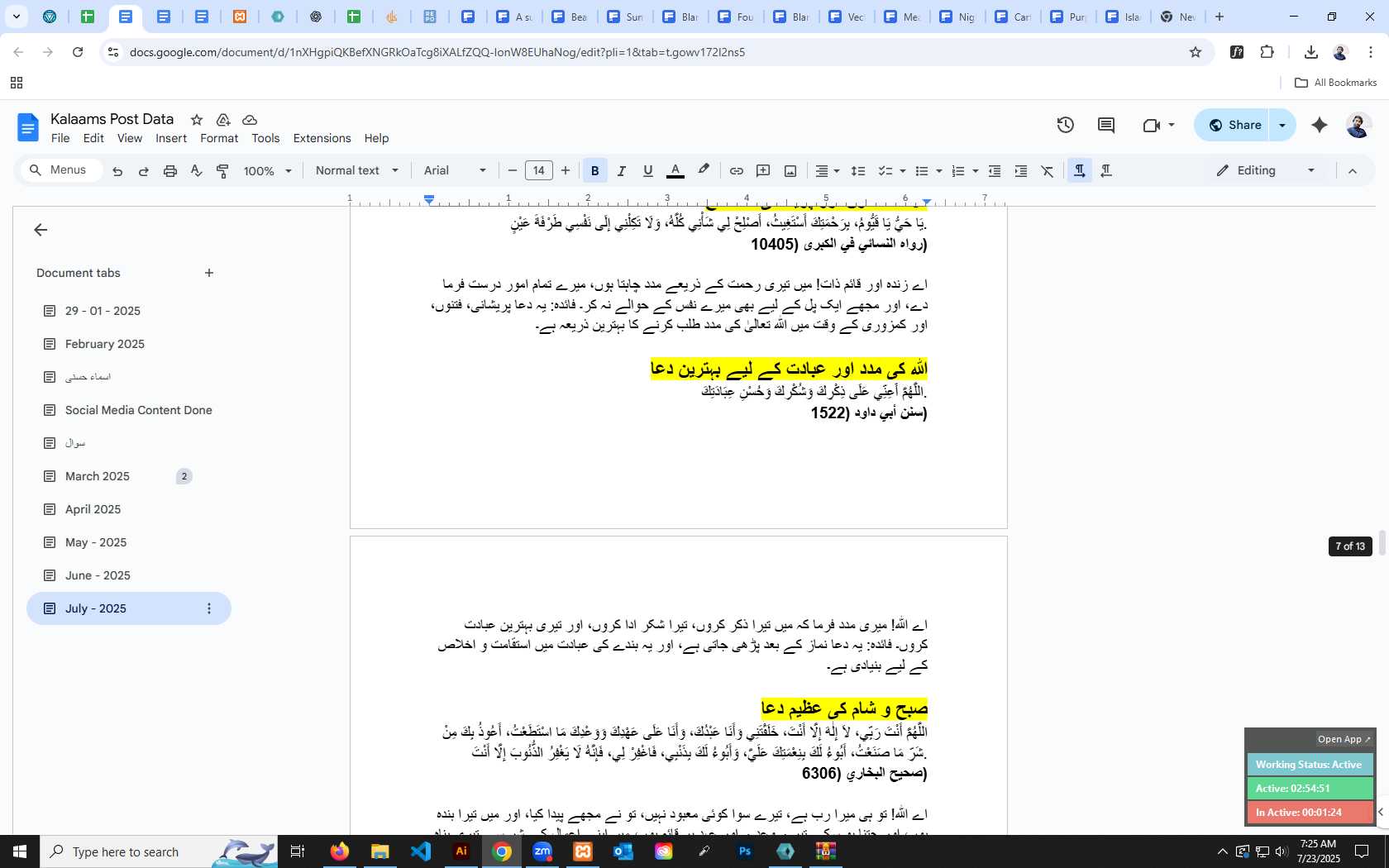This screenshot has width=1389, height=868.
Task: Increase font size with plus button
Action: coord(566,171)
